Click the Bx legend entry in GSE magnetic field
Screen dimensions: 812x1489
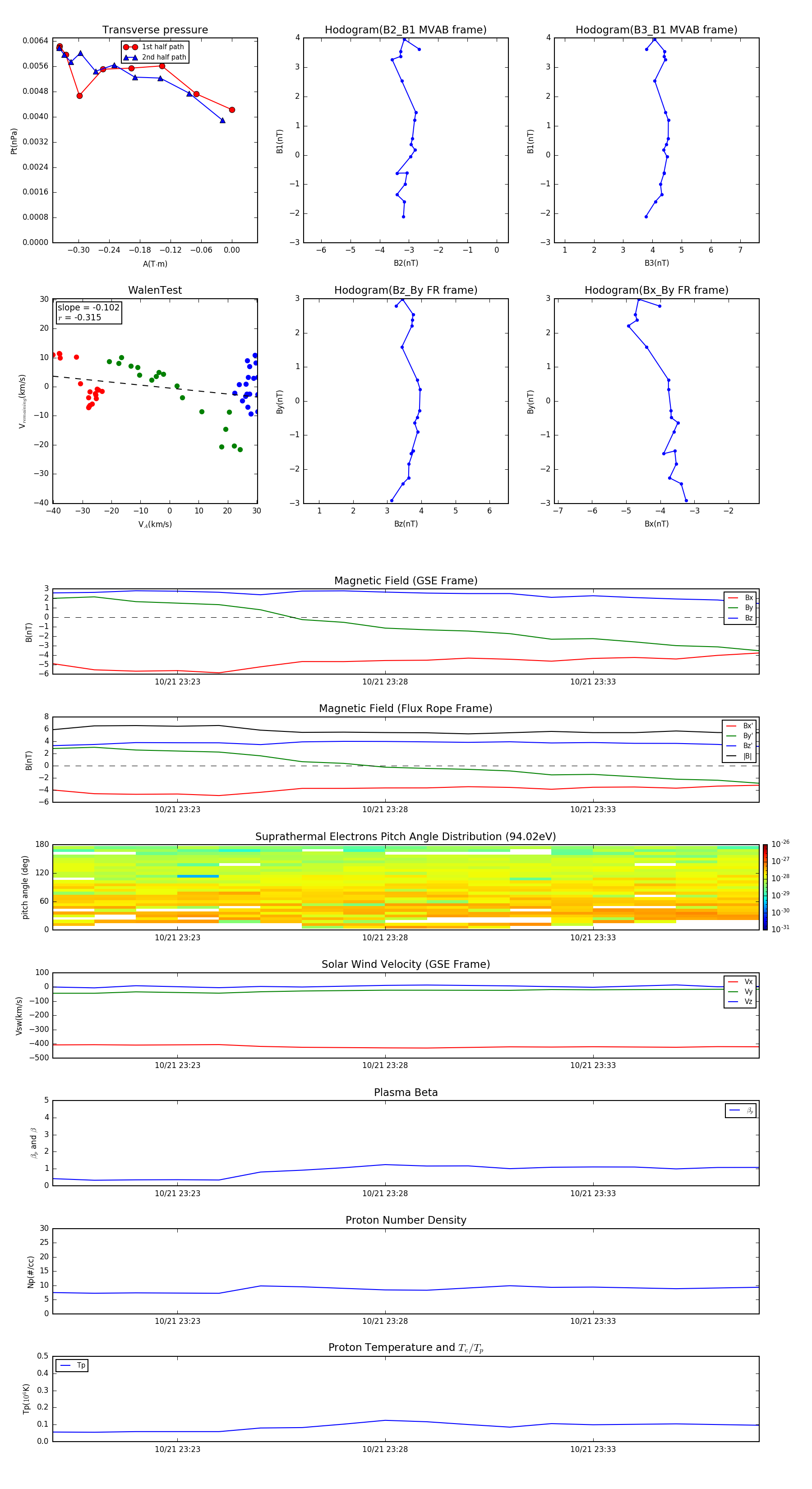pyautogui.click(x=740, y=598)
